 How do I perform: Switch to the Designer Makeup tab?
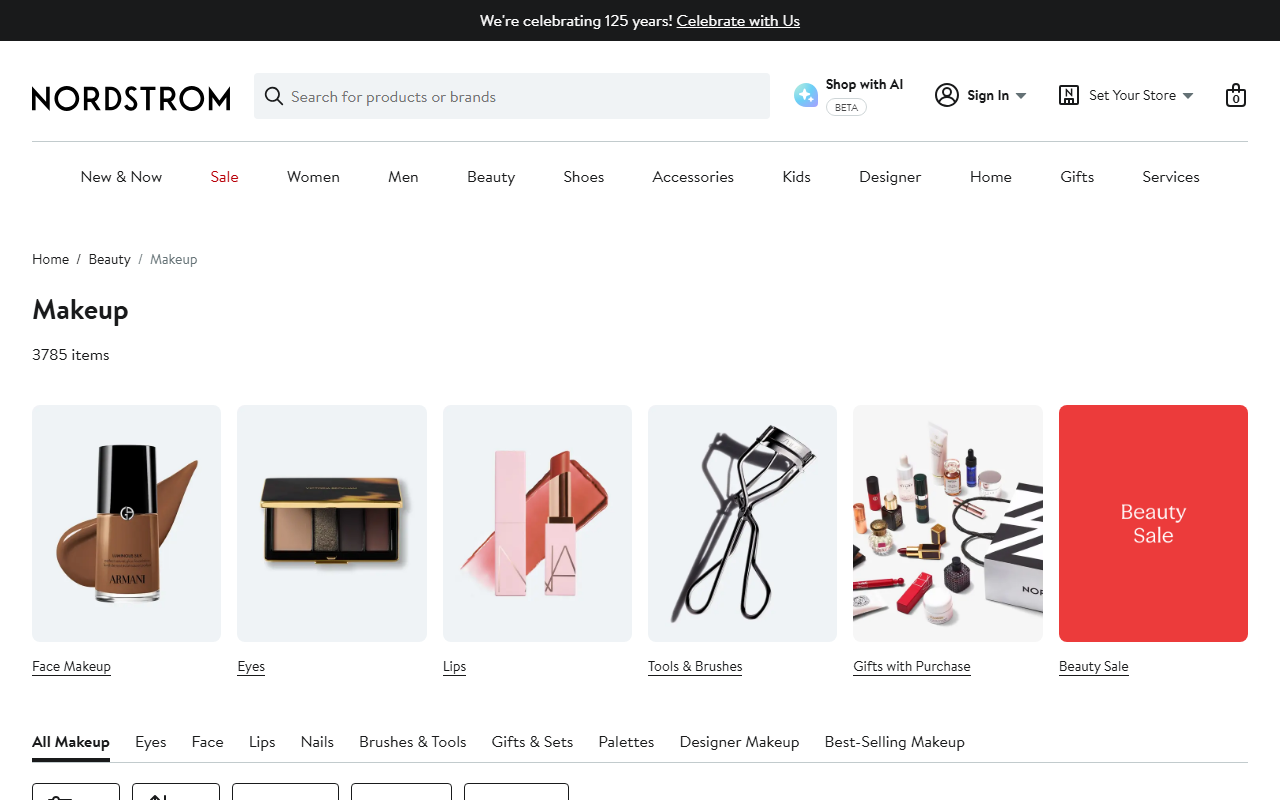(x=739, y=742)
